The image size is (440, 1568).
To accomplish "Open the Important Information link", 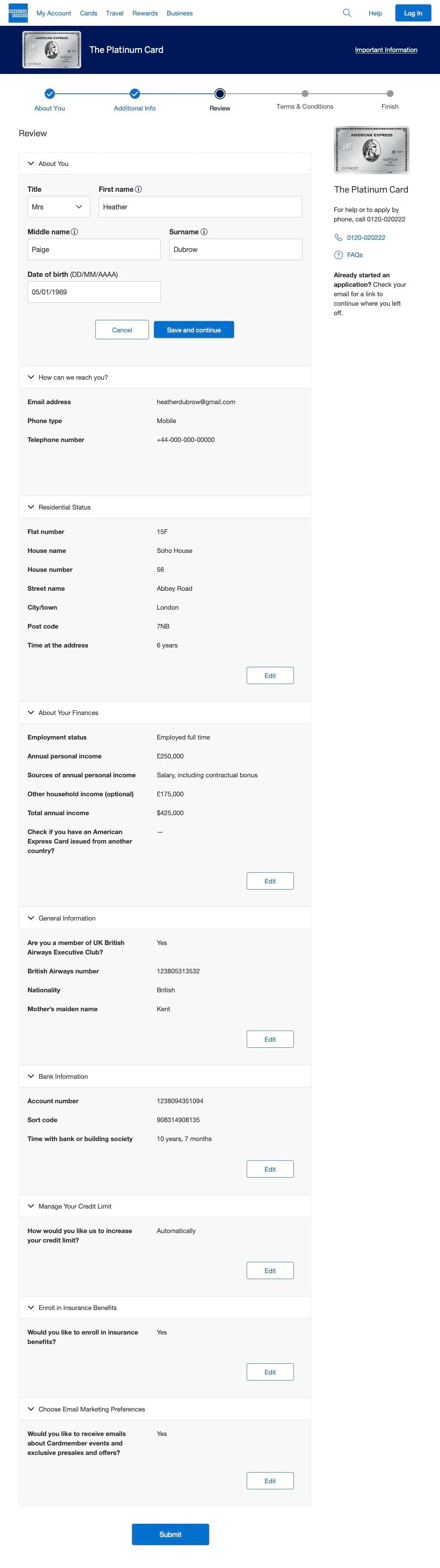I will coord(386,50).
